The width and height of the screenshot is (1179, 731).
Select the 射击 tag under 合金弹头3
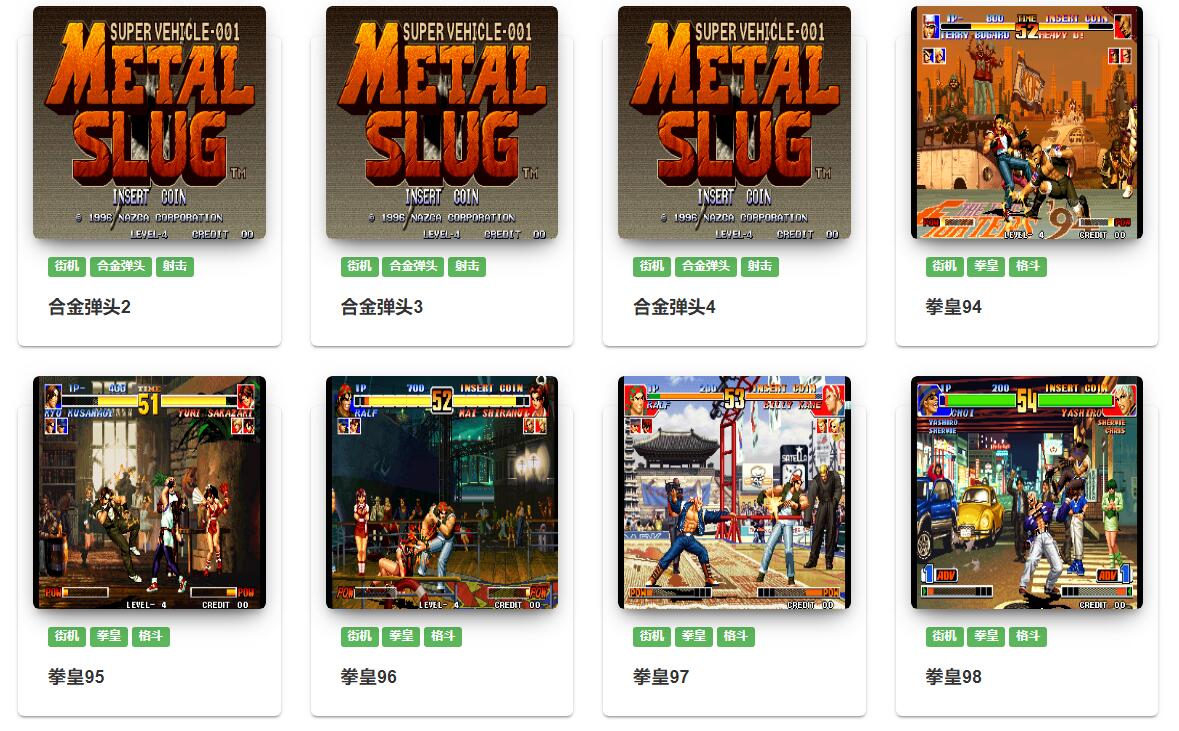coord(467,266)
